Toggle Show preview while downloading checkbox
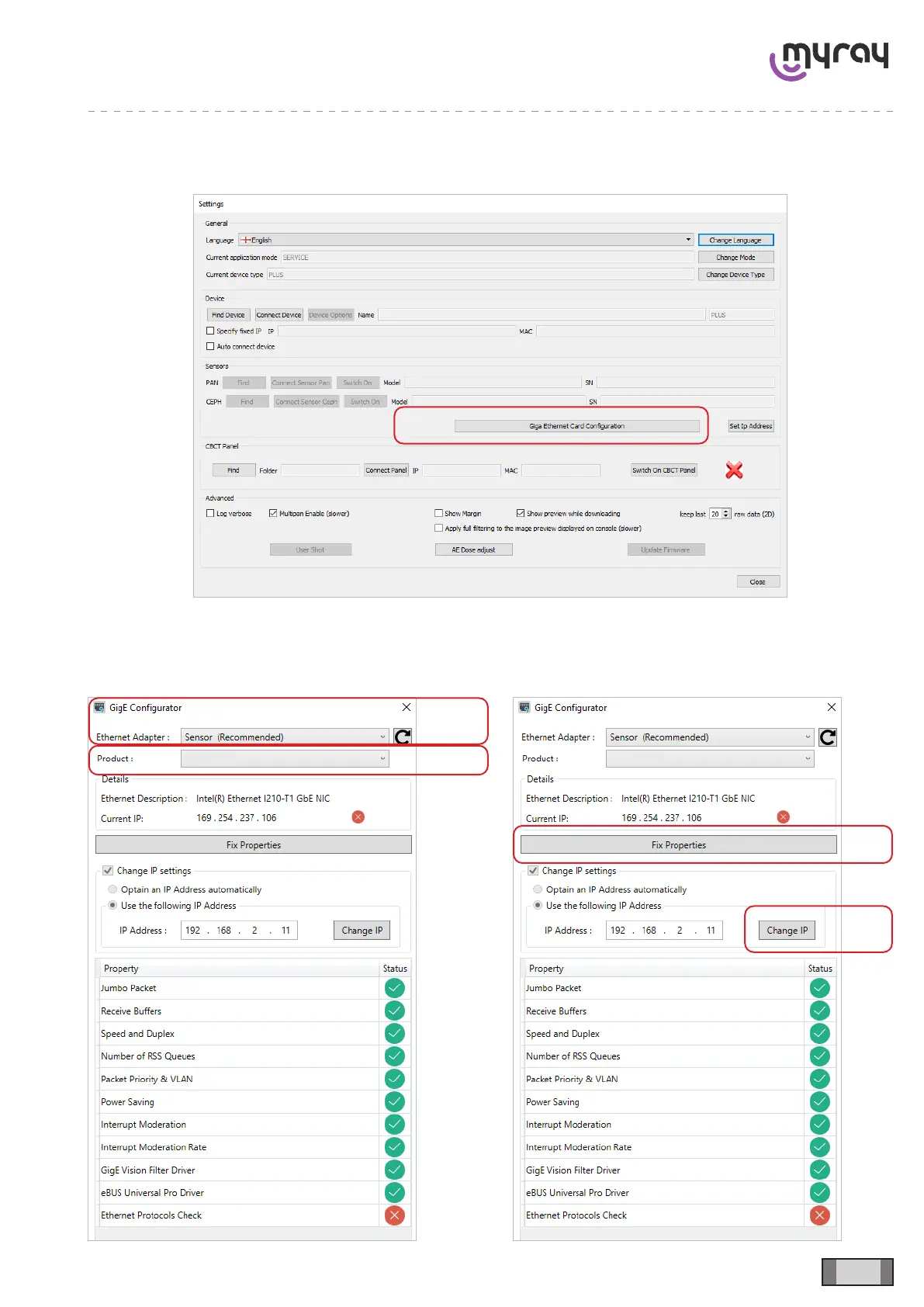This screenshot has width=924, height=1307. 521,513
